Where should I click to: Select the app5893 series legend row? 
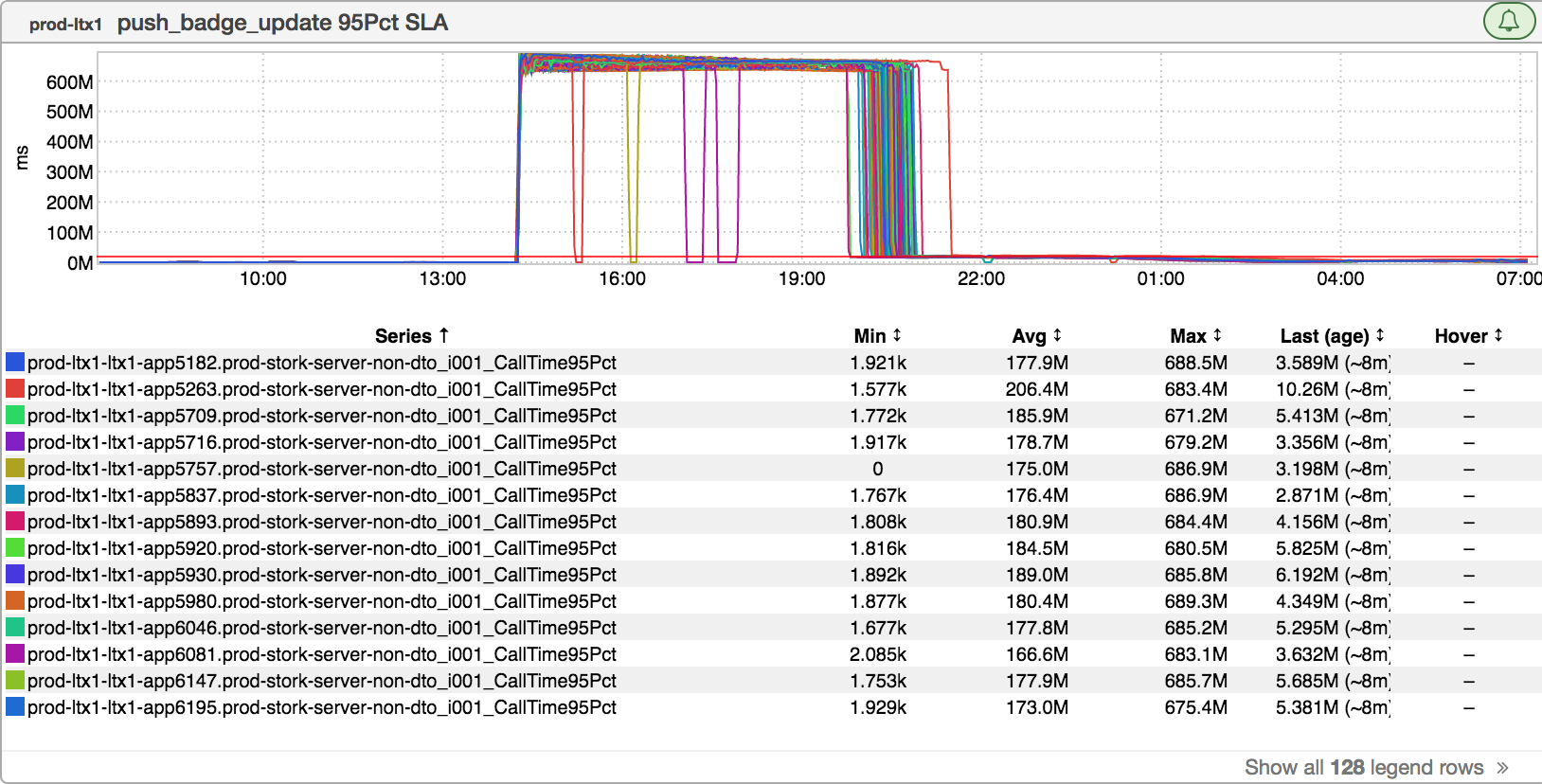(322, 522)
